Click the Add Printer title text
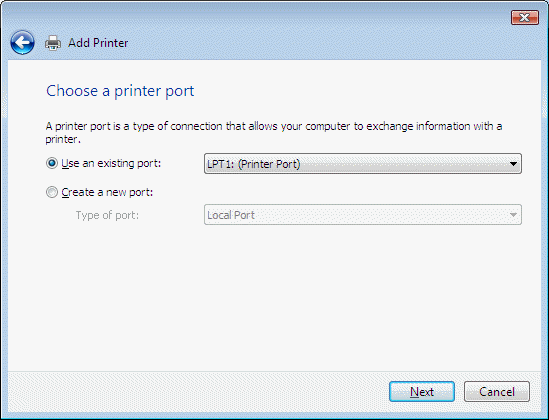The width and height of the screenshot is (549, 420). pyautogui.click(x=98, y=43)
